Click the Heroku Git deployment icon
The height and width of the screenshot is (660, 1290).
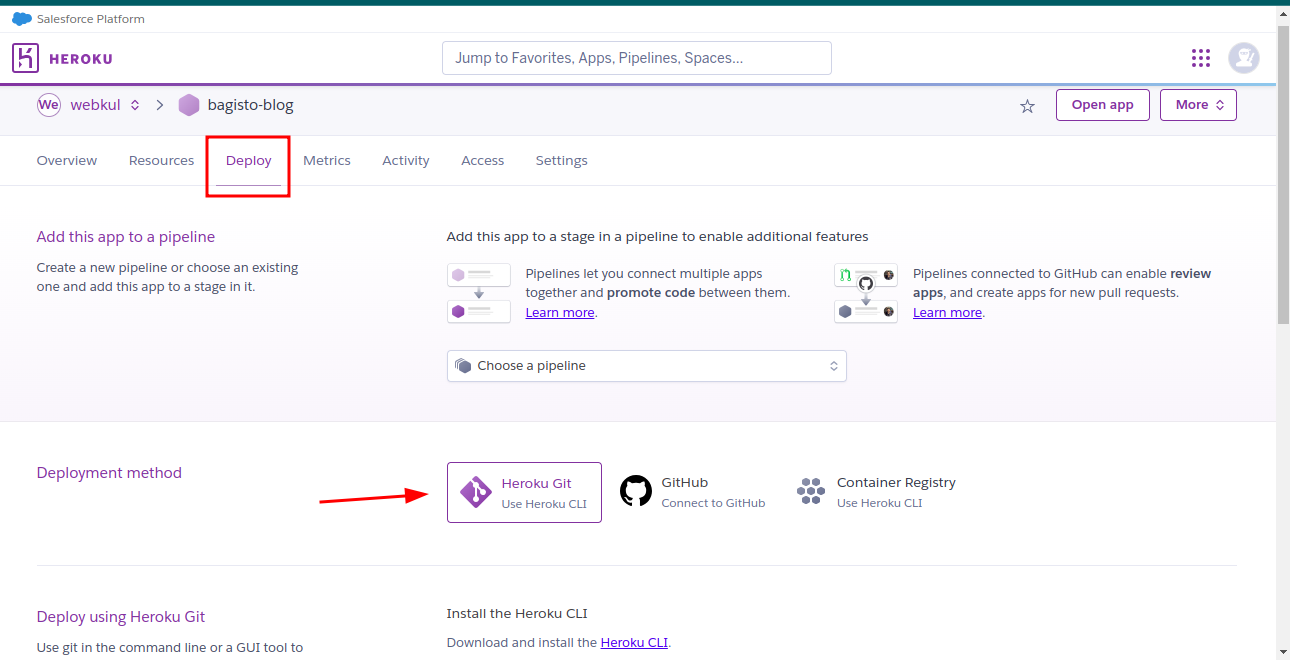[475, 492]
